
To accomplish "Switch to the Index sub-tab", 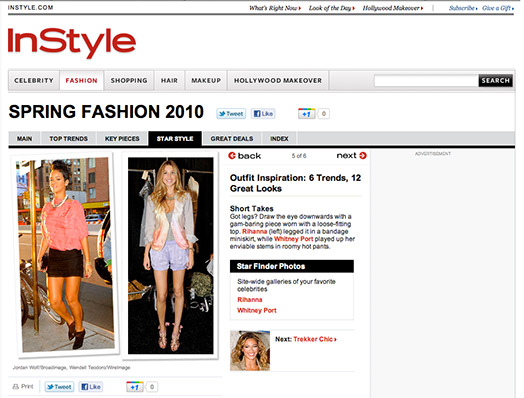I will [x=279, y=139].
